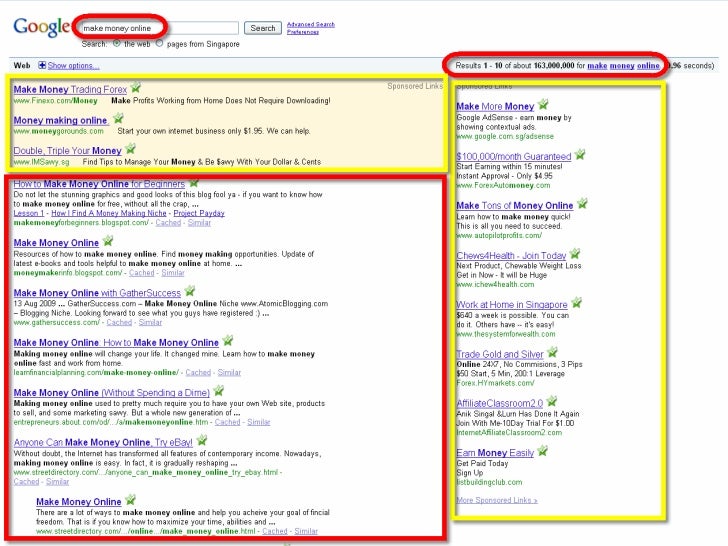This screenshot has height=546, width=728.
Task: Open Project Payday sublink
Action: [199, 214]
